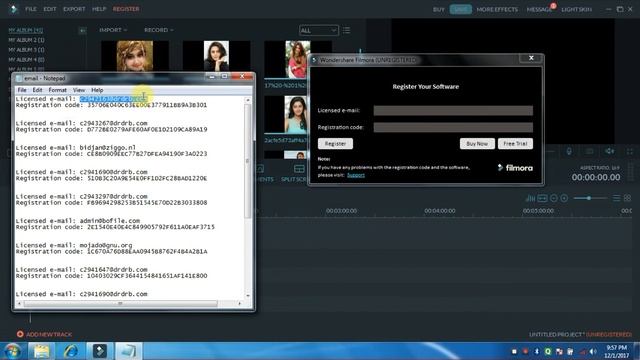Image resolution: width=640 pixels, height=360 pixels.
Task: Click the REGISTER menu item
Action: point(126,9)
